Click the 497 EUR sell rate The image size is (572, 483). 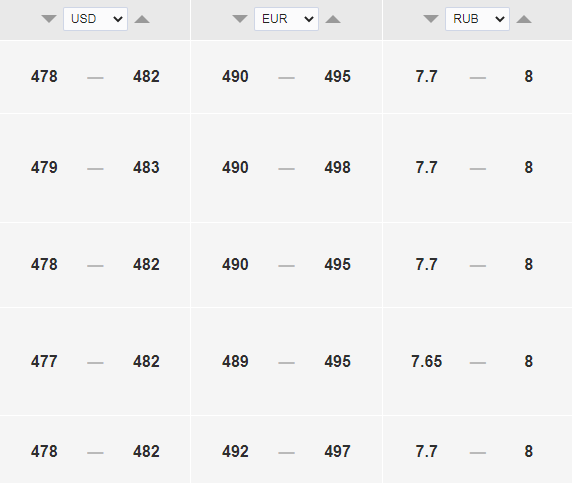click(x=337, y=452)
